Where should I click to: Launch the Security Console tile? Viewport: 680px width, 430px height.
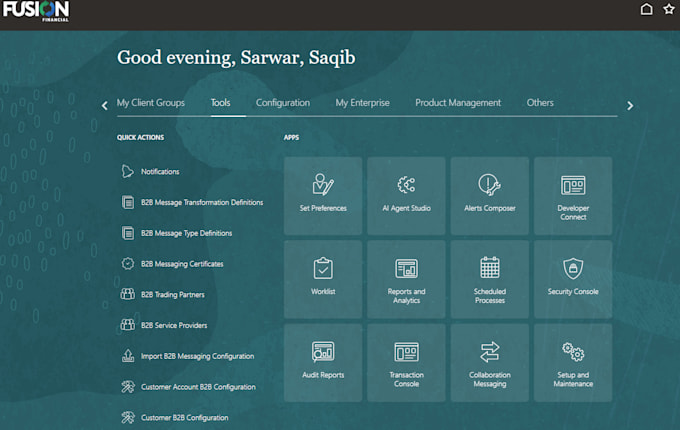coord(573,280)
